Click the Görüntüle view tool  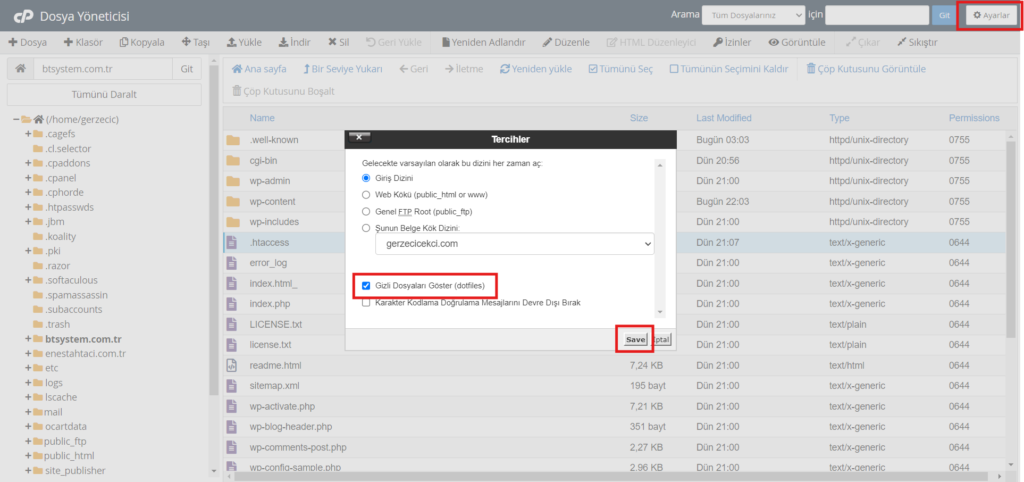(x=797, y=42)
